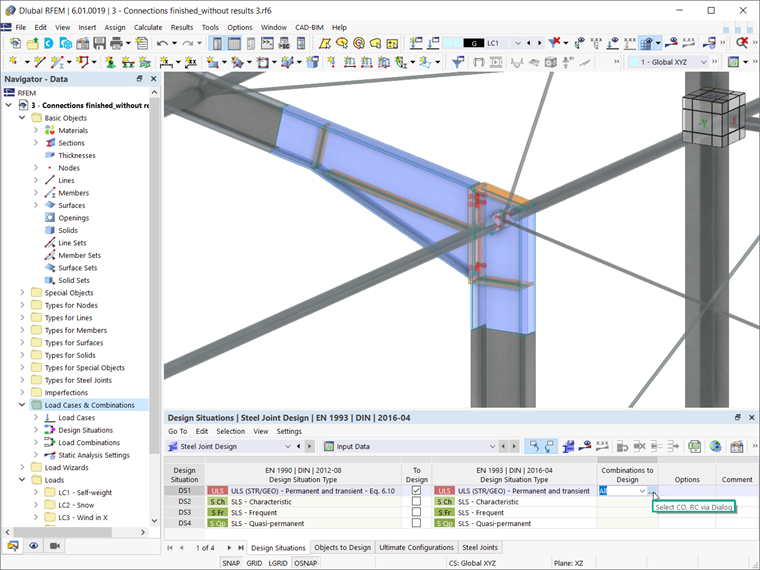Click the red X magnifier icon
The width and height of the screenshot is (760, 570).
(742, 44)
